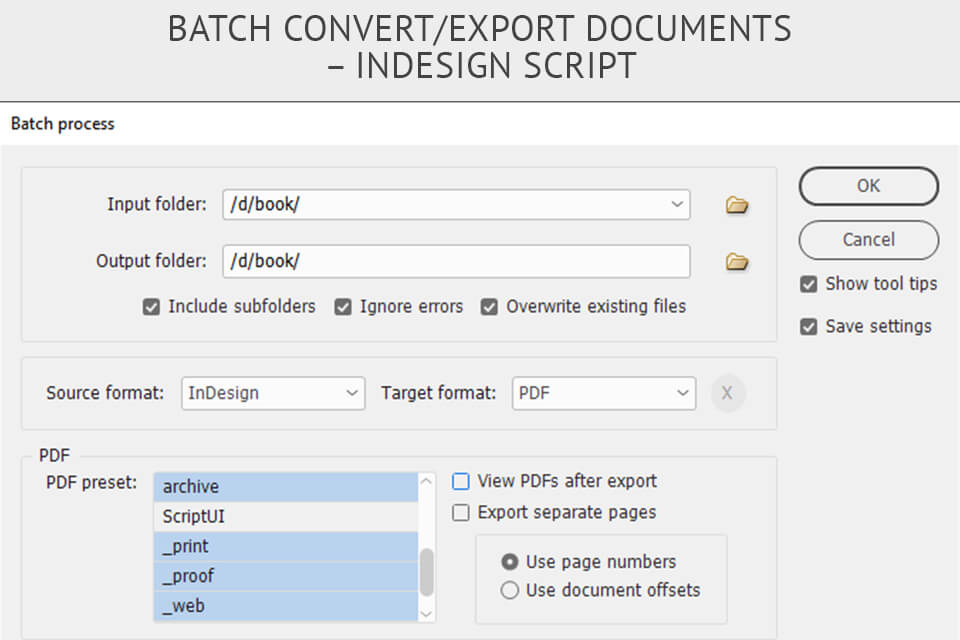Select Use page numbers option
Image resolution: width=960 pixels, height=640 pixels.
pyautogui.click(x=510, y=562)
